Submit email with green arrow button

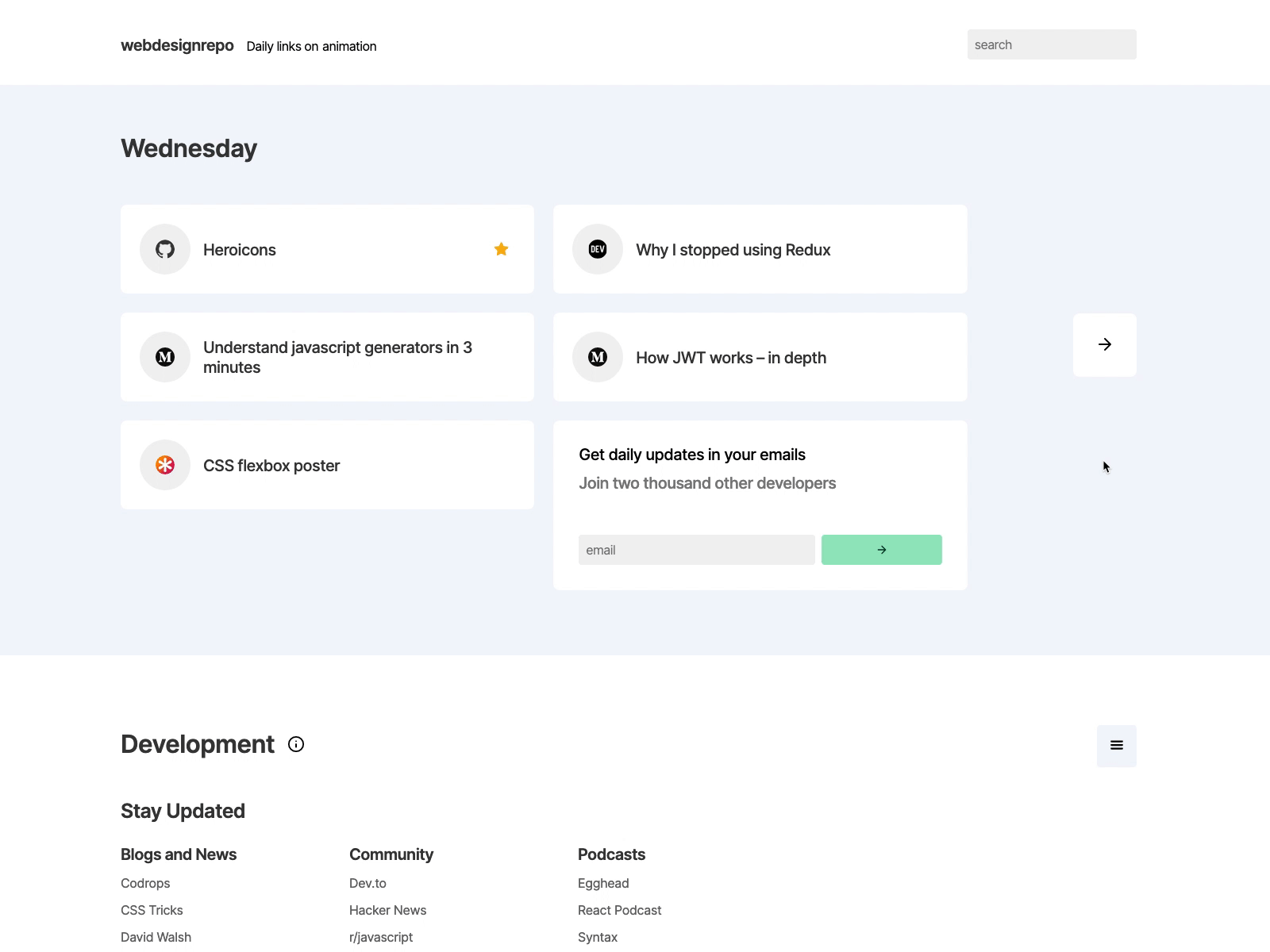(881, 550)
